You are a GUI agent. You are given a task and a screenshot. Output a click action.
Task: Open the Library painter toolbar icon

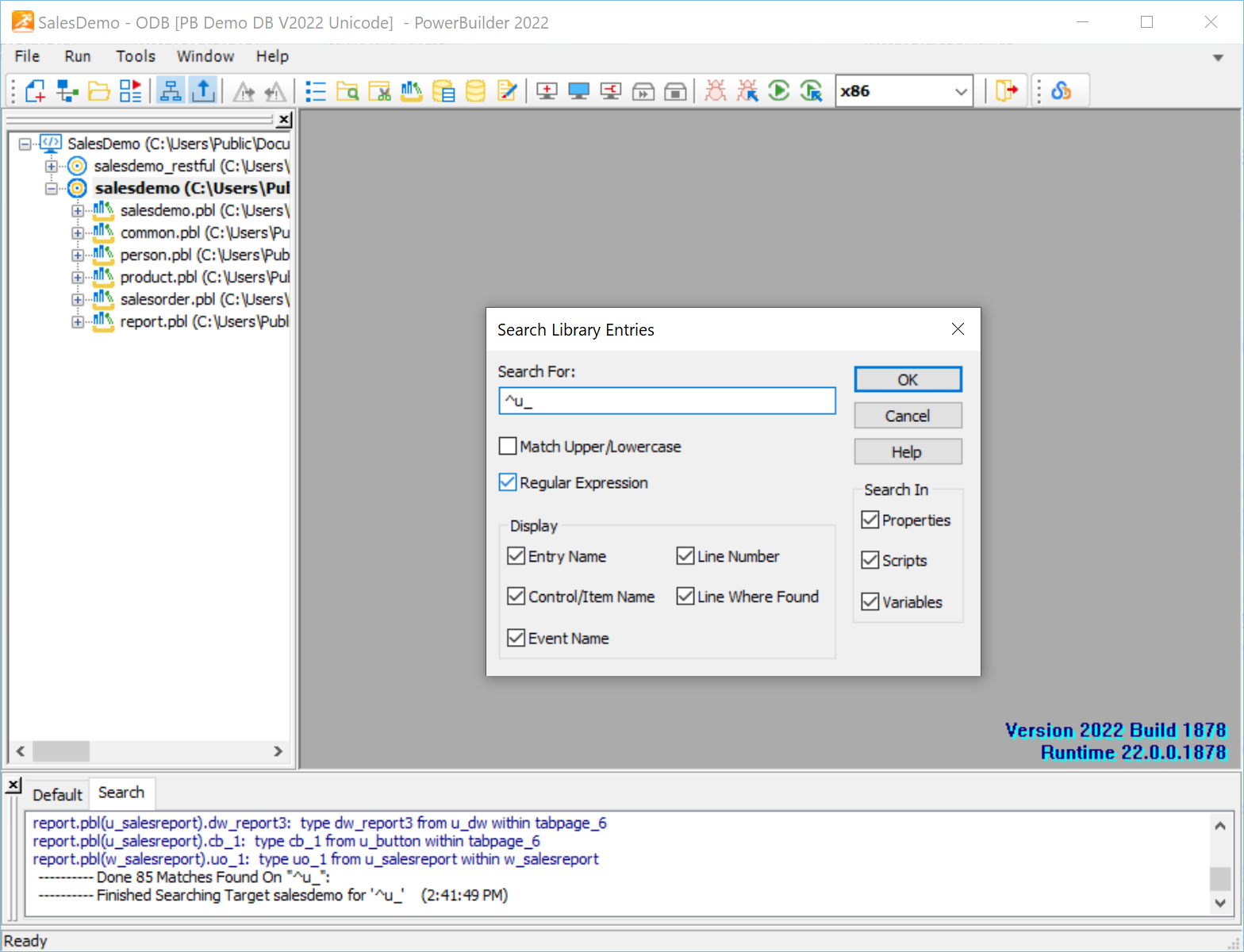point(412,91)
